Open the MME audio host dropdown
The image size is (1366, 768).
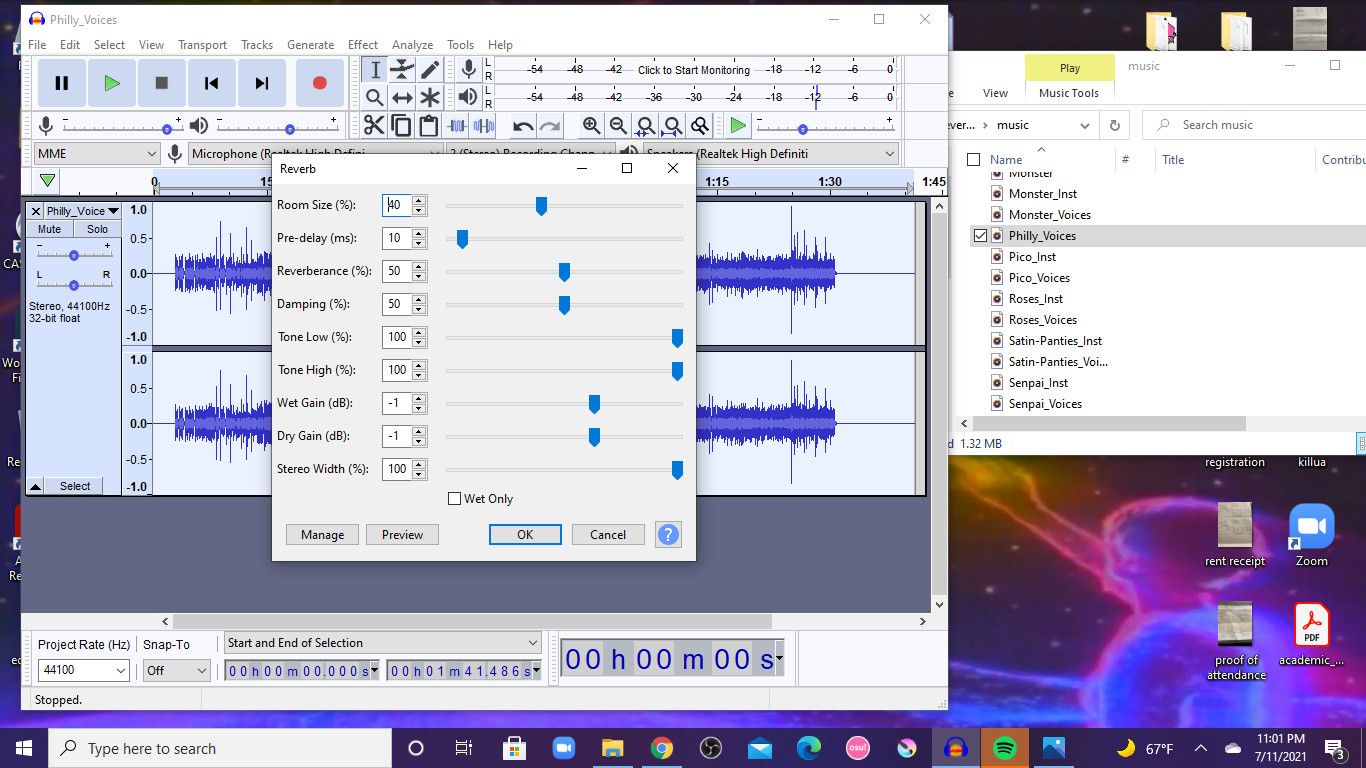(x=96, y=153)
